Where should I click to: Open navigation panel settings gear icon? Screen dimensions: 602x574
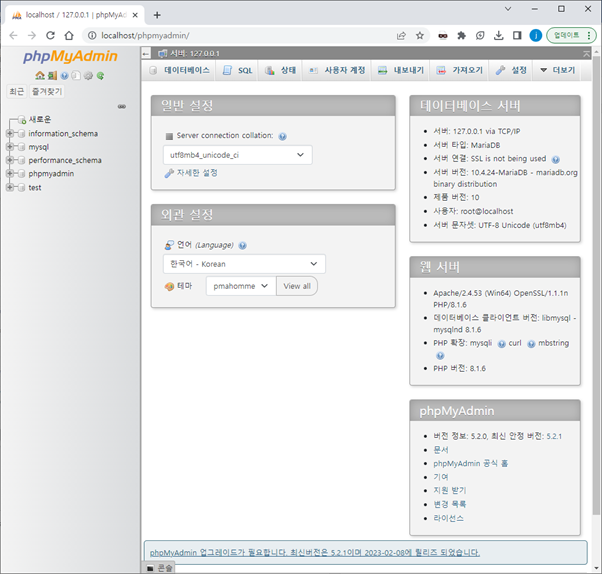coord(88,76)
